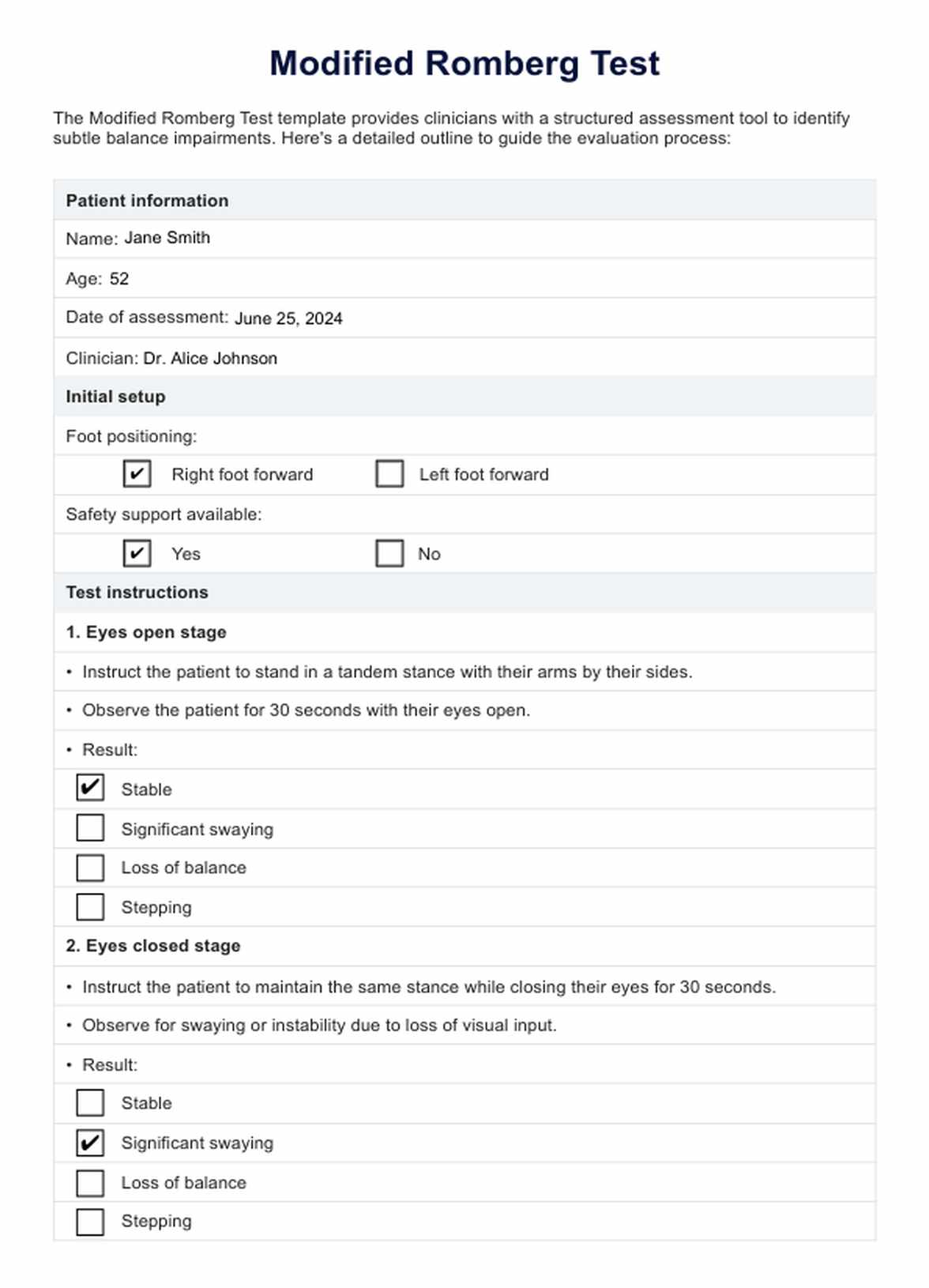Click the Test instructions section header

(137, 593)
